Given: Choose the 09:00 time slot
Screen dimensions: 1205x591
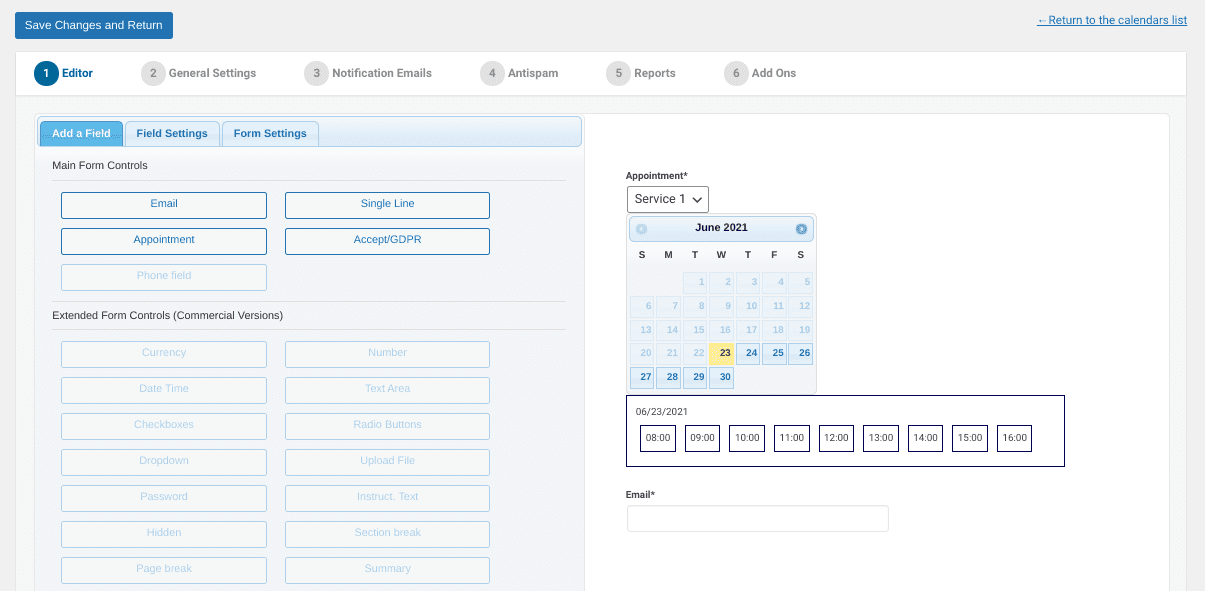Looking at the screenshot, I should (x=702, y=438).
